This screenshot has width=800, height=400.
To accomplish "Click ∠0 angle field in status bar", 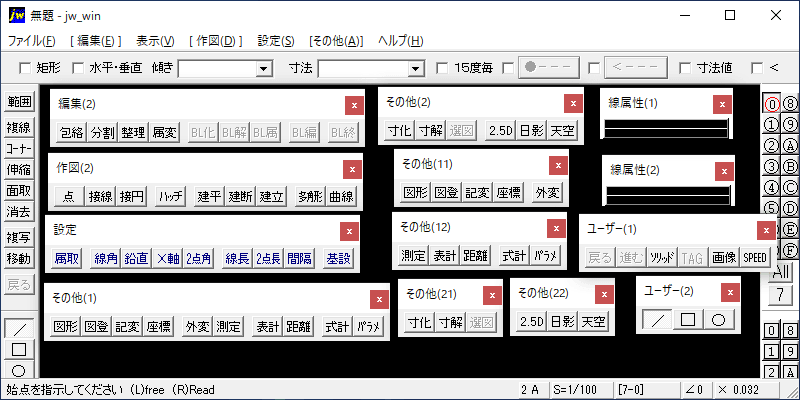I will pos(696,390).
